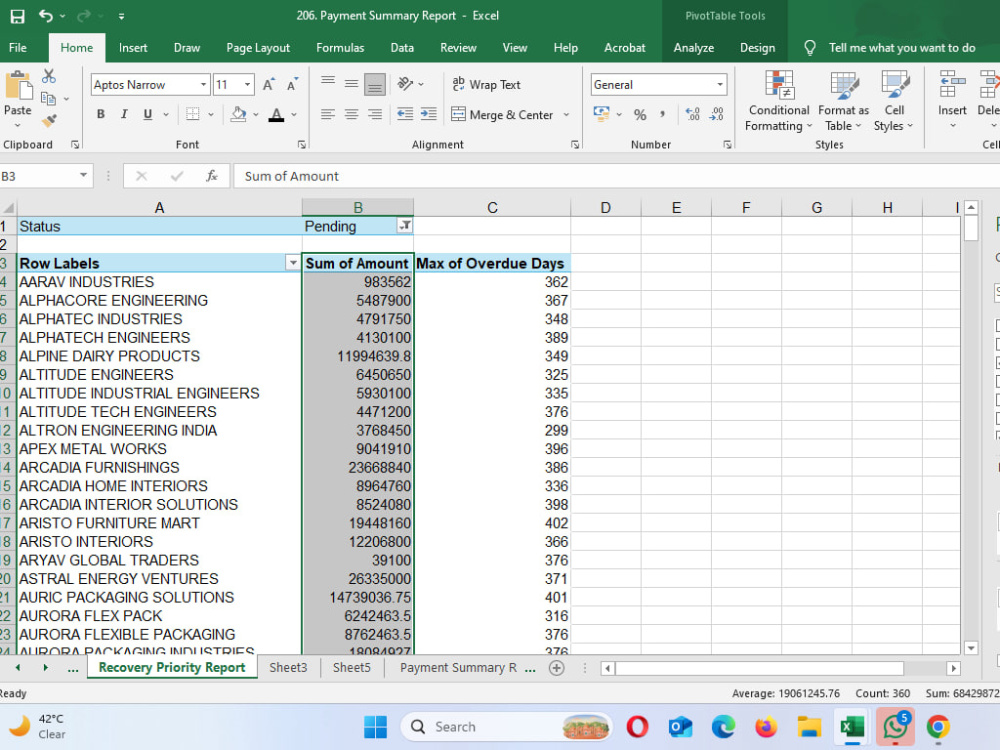Screen dimensions: 1000x750
Task: Click vertical scrollbar down arrow
Action: (971, 648)
